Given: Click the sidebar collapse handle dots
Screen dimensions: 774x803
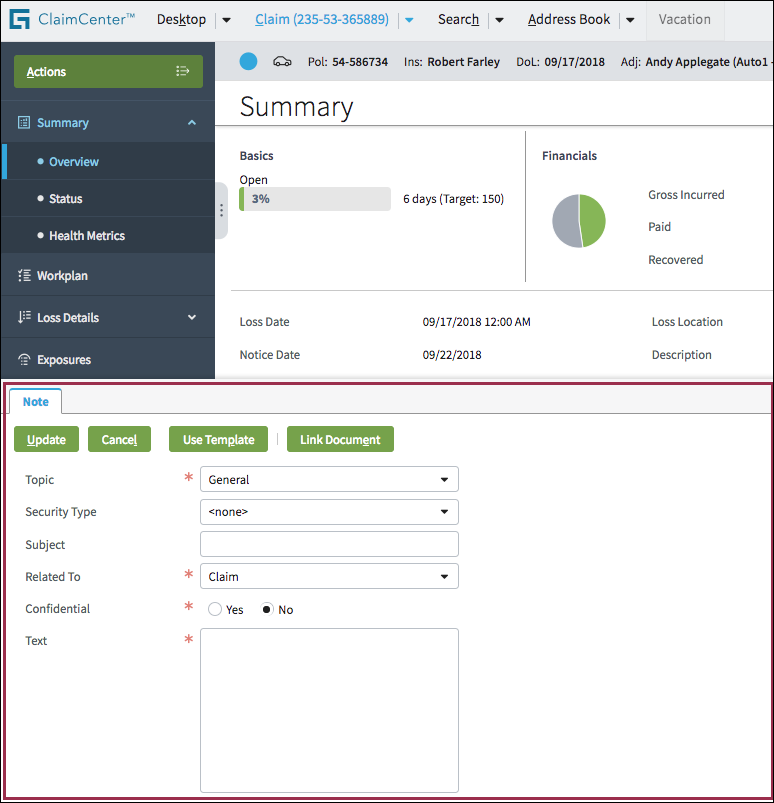Looking at the screenshot, I should pyautogui.click(x=221, y=211).
